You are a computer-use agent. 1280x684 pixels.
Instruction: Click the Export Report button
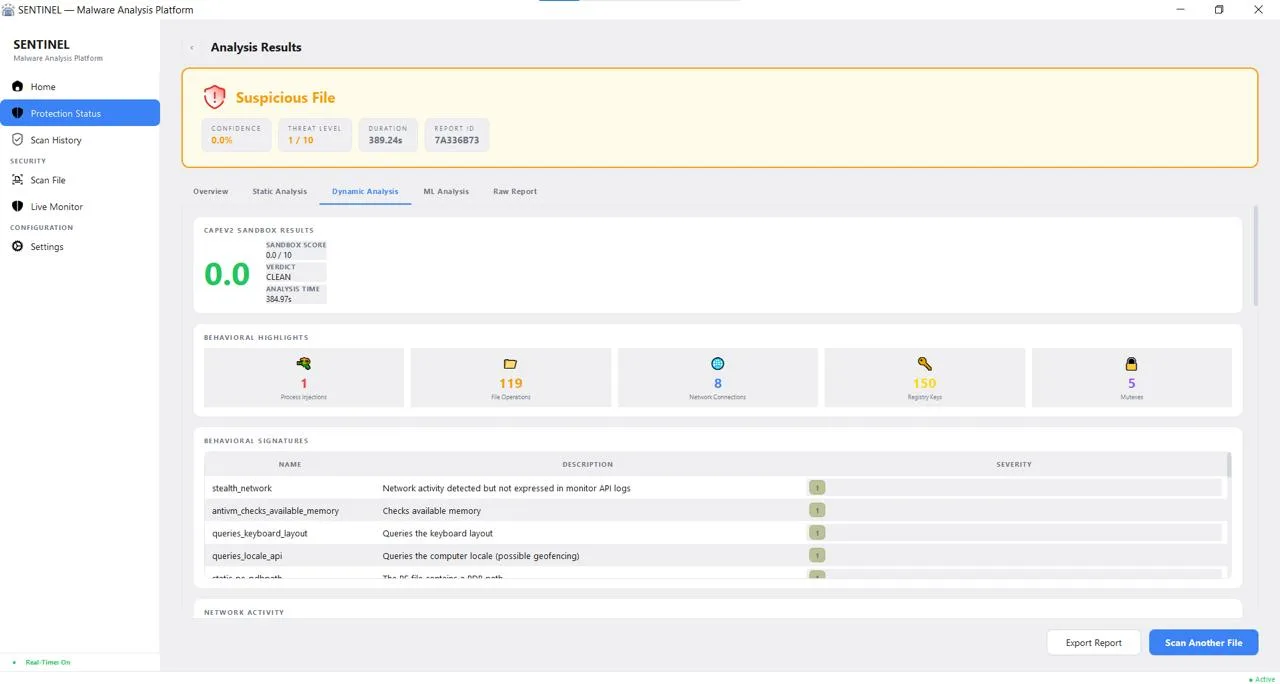(x=1094, y=642)
